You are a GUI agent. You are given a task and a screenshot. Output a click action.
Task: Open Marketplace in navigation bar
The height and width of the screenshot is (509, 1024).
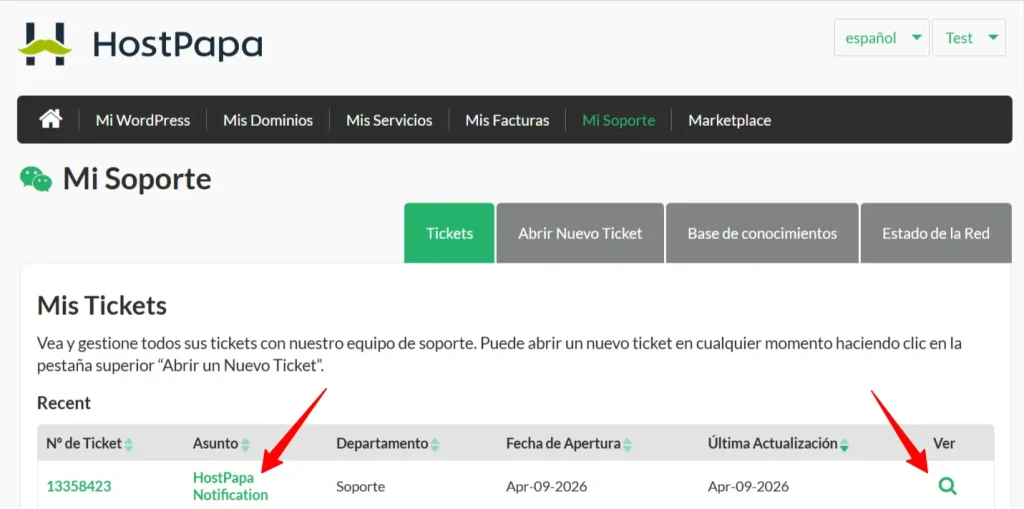point(729,120)
